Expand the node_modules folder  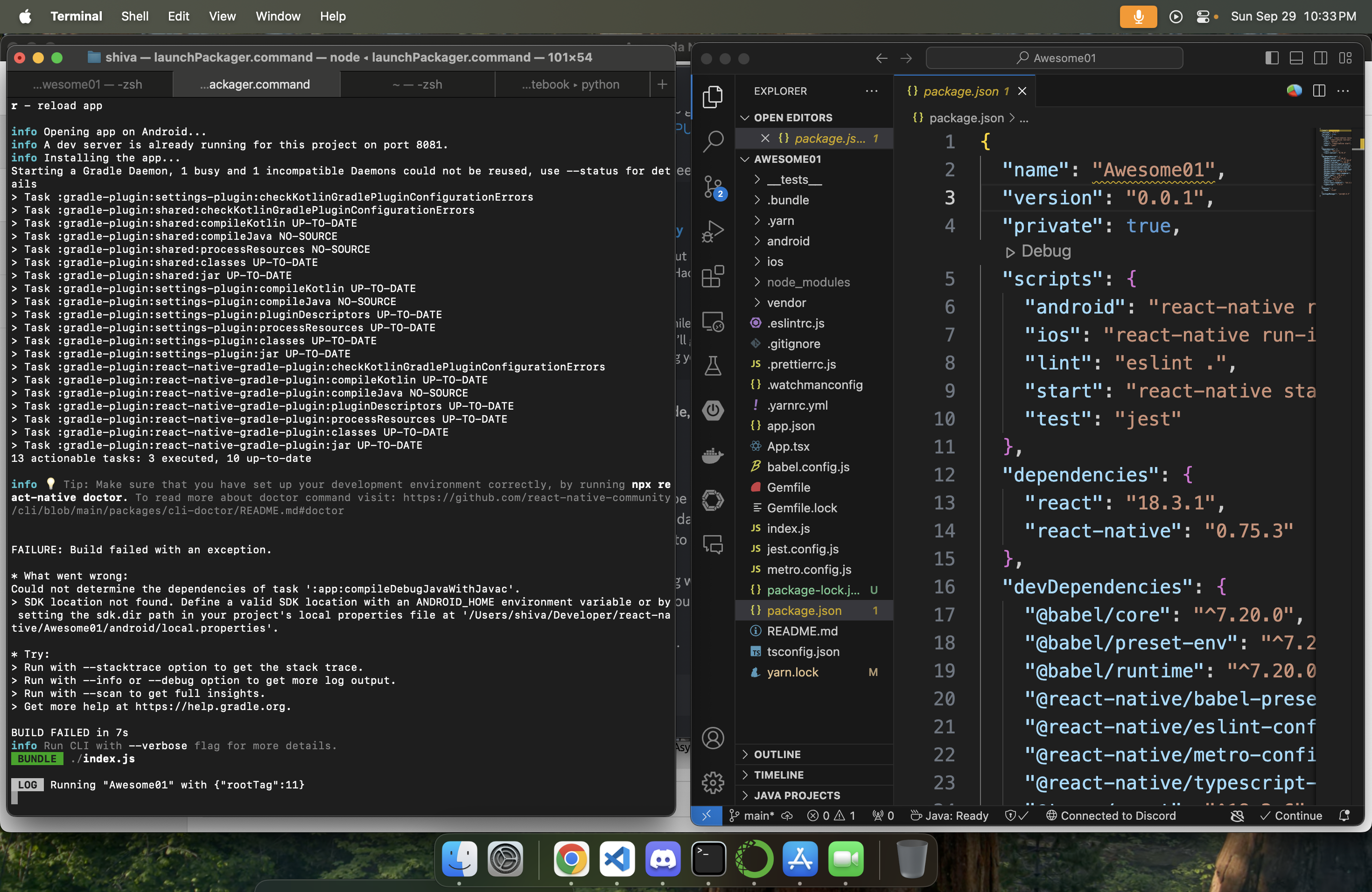click(814, 282)
